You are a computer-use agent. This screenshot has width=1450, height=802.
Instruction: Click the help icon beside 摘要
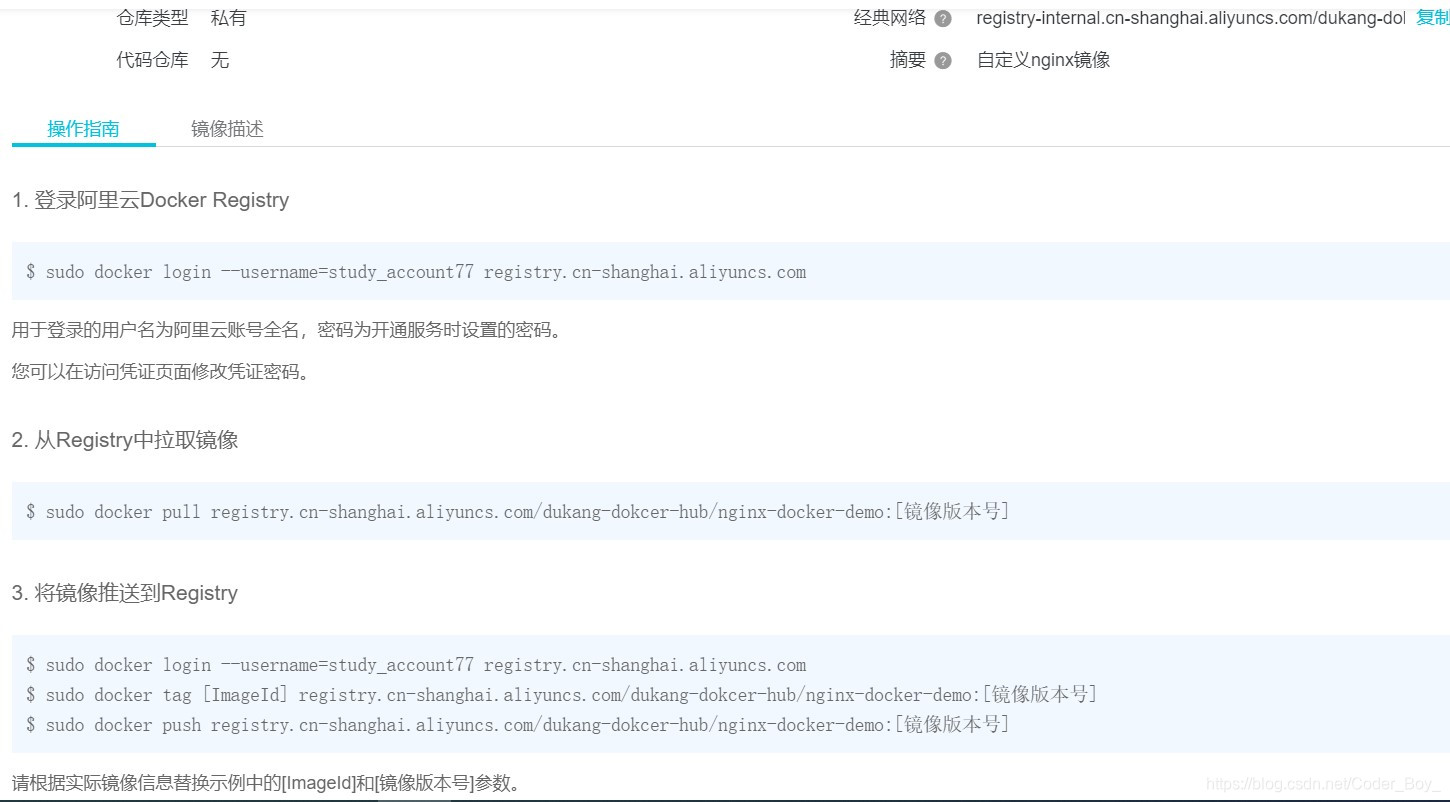pos(944,60)
